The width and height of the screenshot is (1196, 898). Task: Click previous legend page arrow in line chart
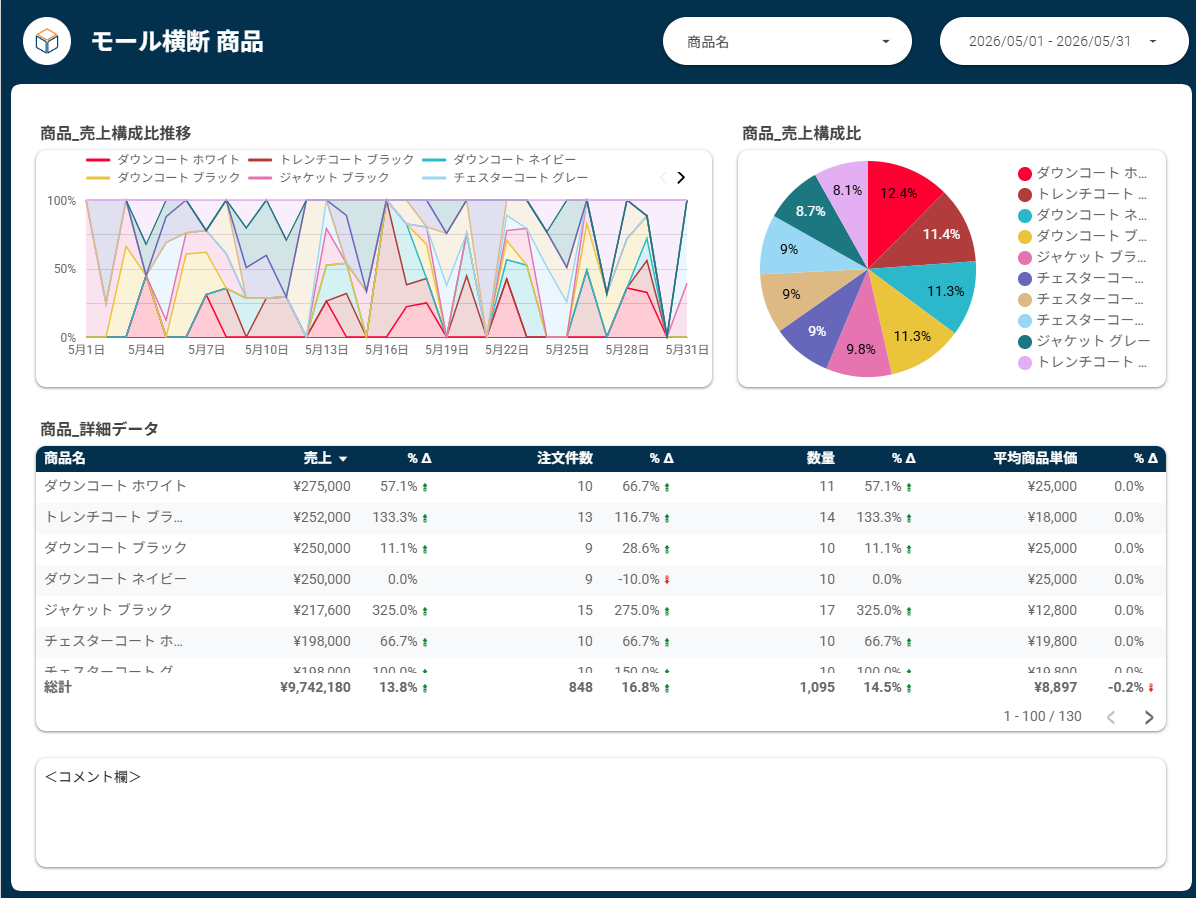tap(662, 178)
